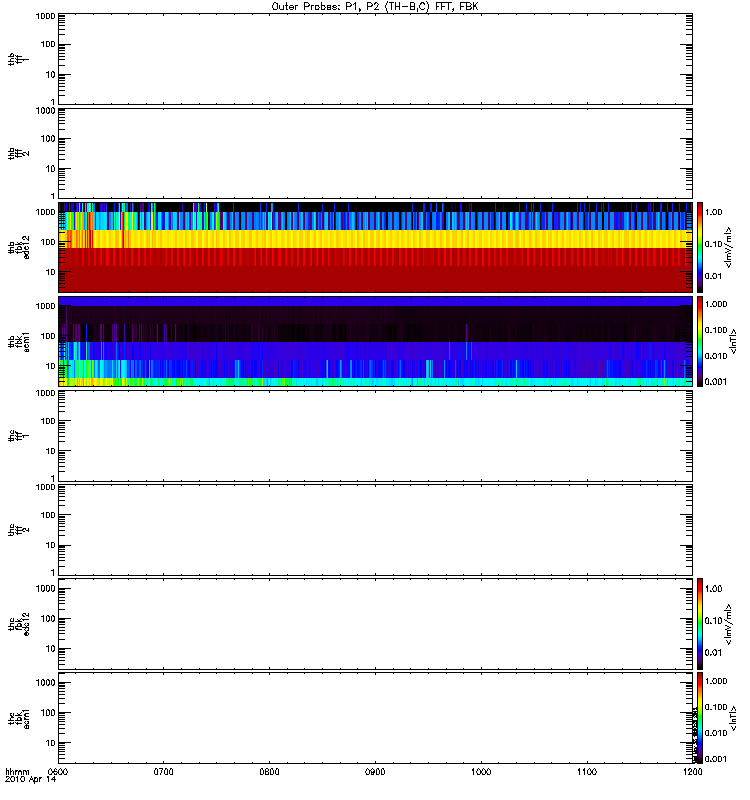Click the "thc fff 2" y-axis title
750x800 pixels.
(19, 530)
